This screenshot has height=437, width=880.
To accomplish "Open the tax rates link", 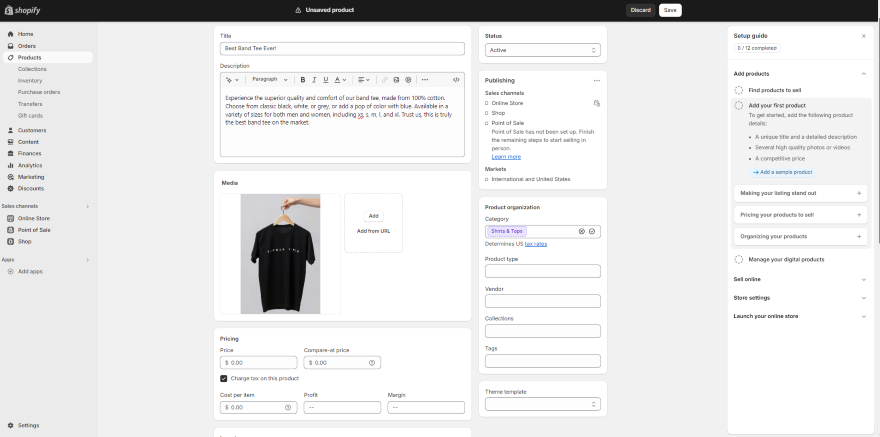I will click(x=536, y=244).
